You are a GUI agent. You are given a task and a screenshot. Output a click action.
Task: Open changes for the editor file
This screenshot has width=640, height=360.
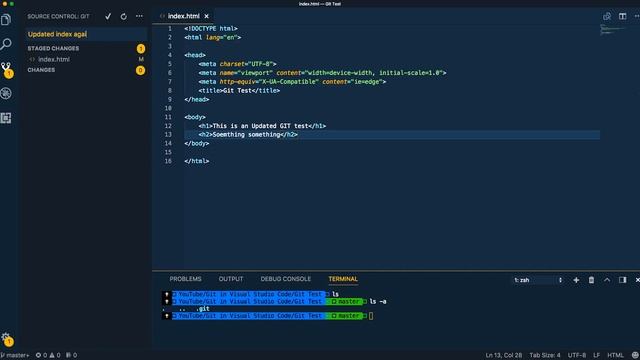coord(607,16)
